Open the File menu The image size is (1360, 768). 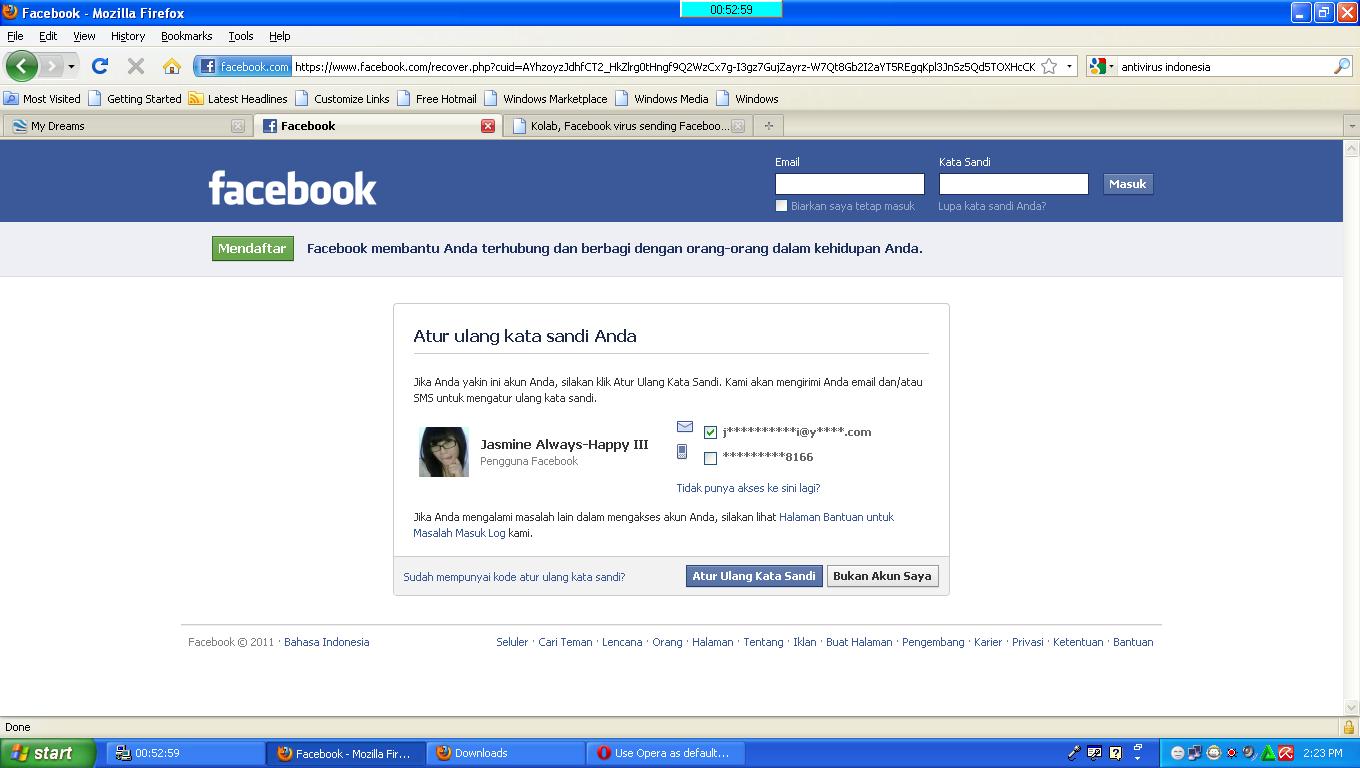[15, 36]
